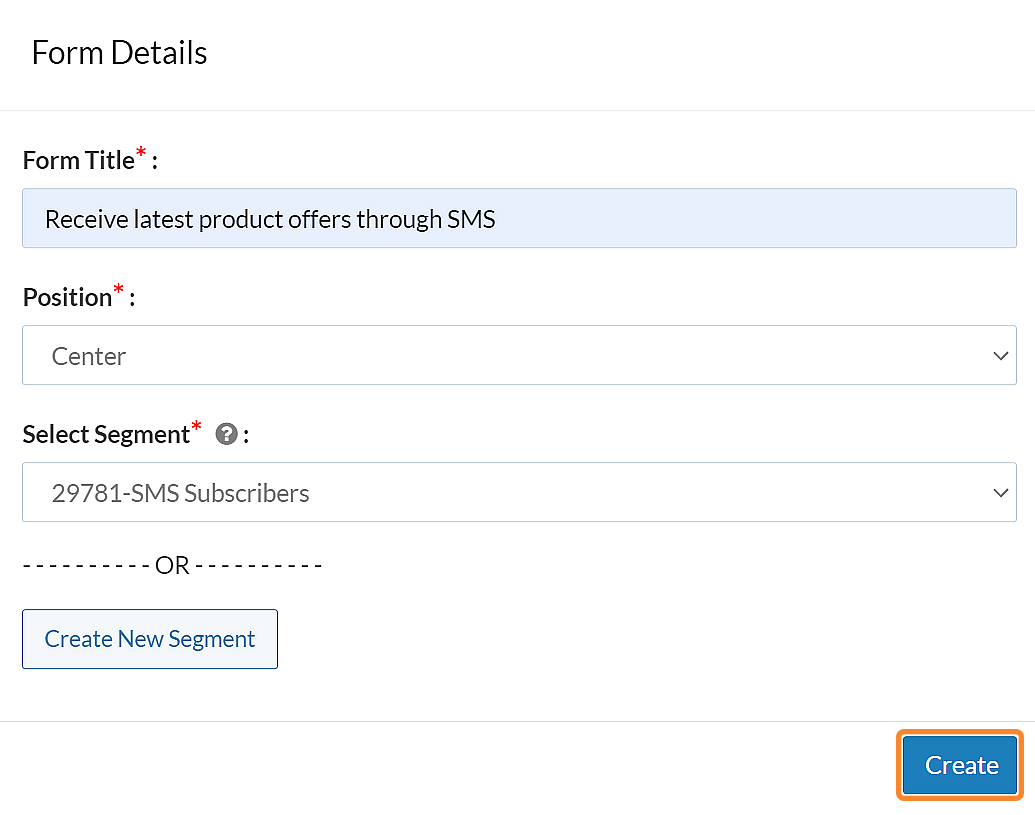The width and height of the screenshot is (1035, 815).
Task: Open the Position dropdown showing Center
Action: (519, 355)
